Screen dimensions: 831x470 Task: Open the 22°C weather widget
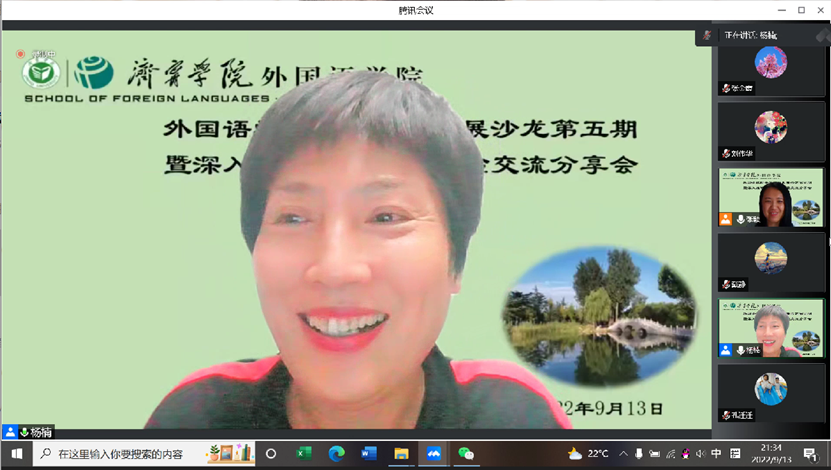[x=589, y=454]
